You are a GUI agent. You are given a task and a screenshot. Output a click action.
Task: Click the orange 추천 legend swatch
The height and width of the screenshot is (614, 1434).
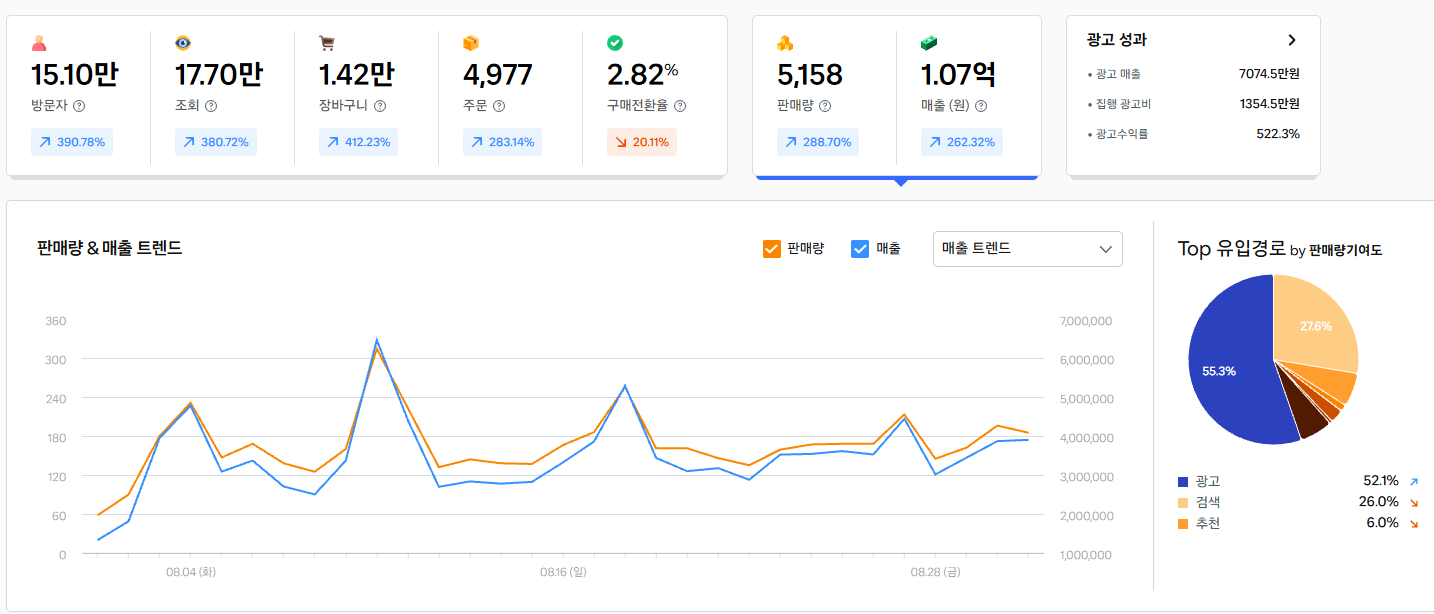(1183, 524)
